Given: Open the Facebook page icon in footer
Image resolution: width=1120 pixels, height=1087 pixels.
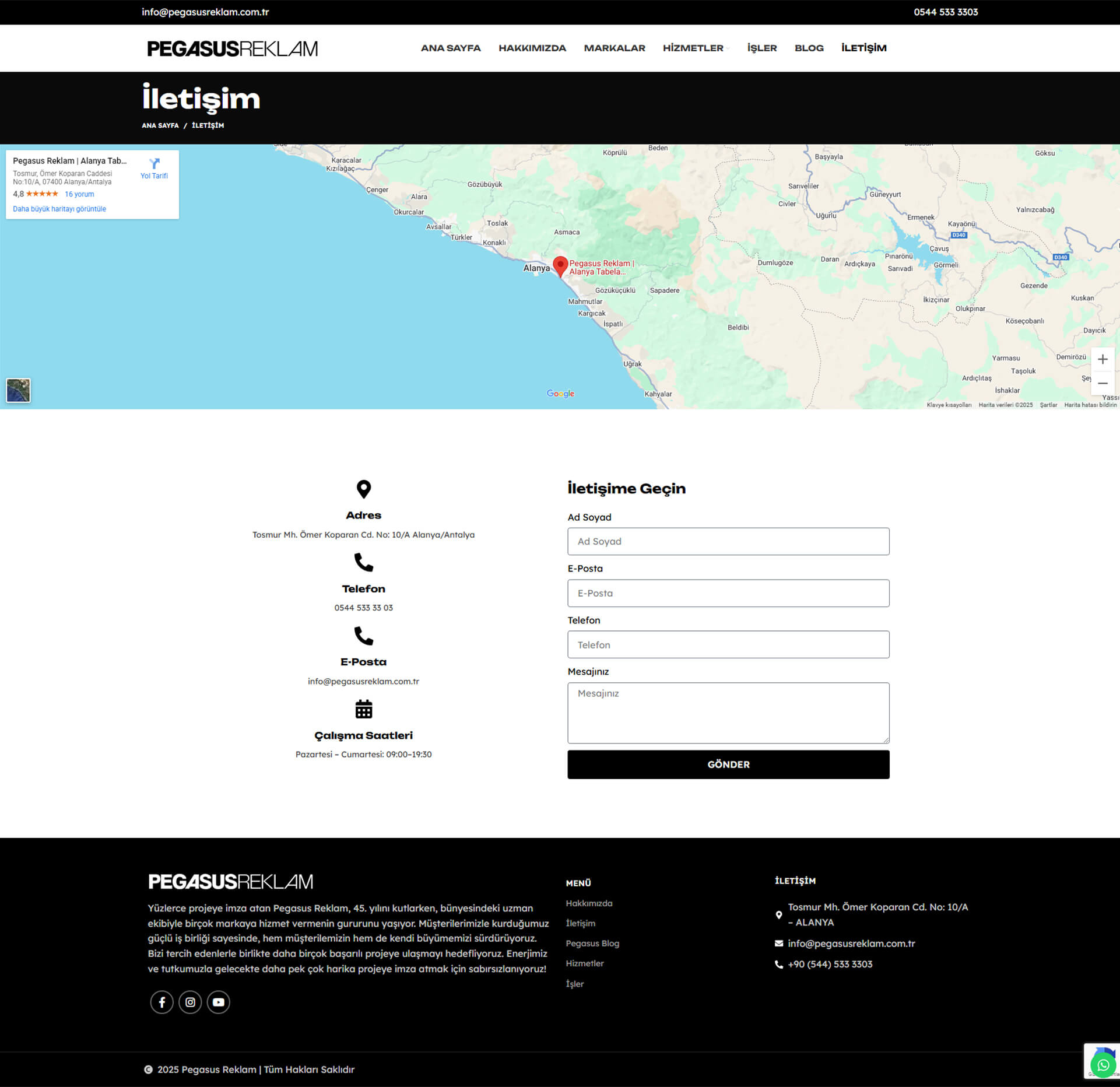Looking at the screenshot, I should coord(162,1002).
